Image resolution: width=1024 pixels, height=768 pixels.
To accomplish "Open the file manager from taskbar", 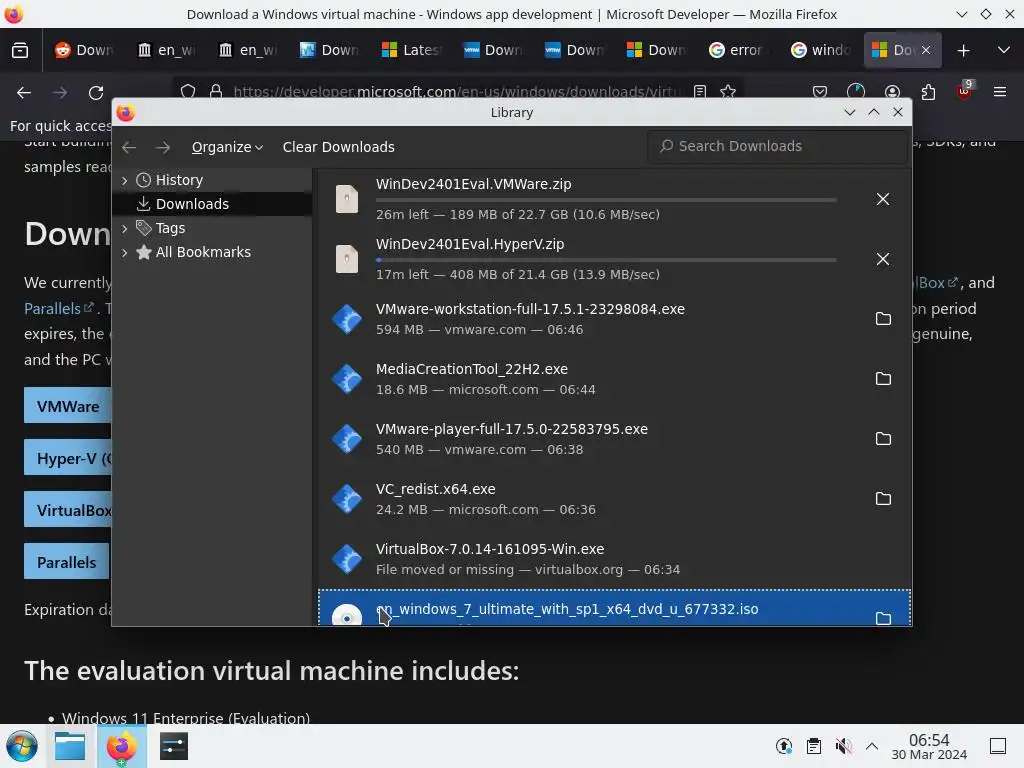I will click(70, 746).
